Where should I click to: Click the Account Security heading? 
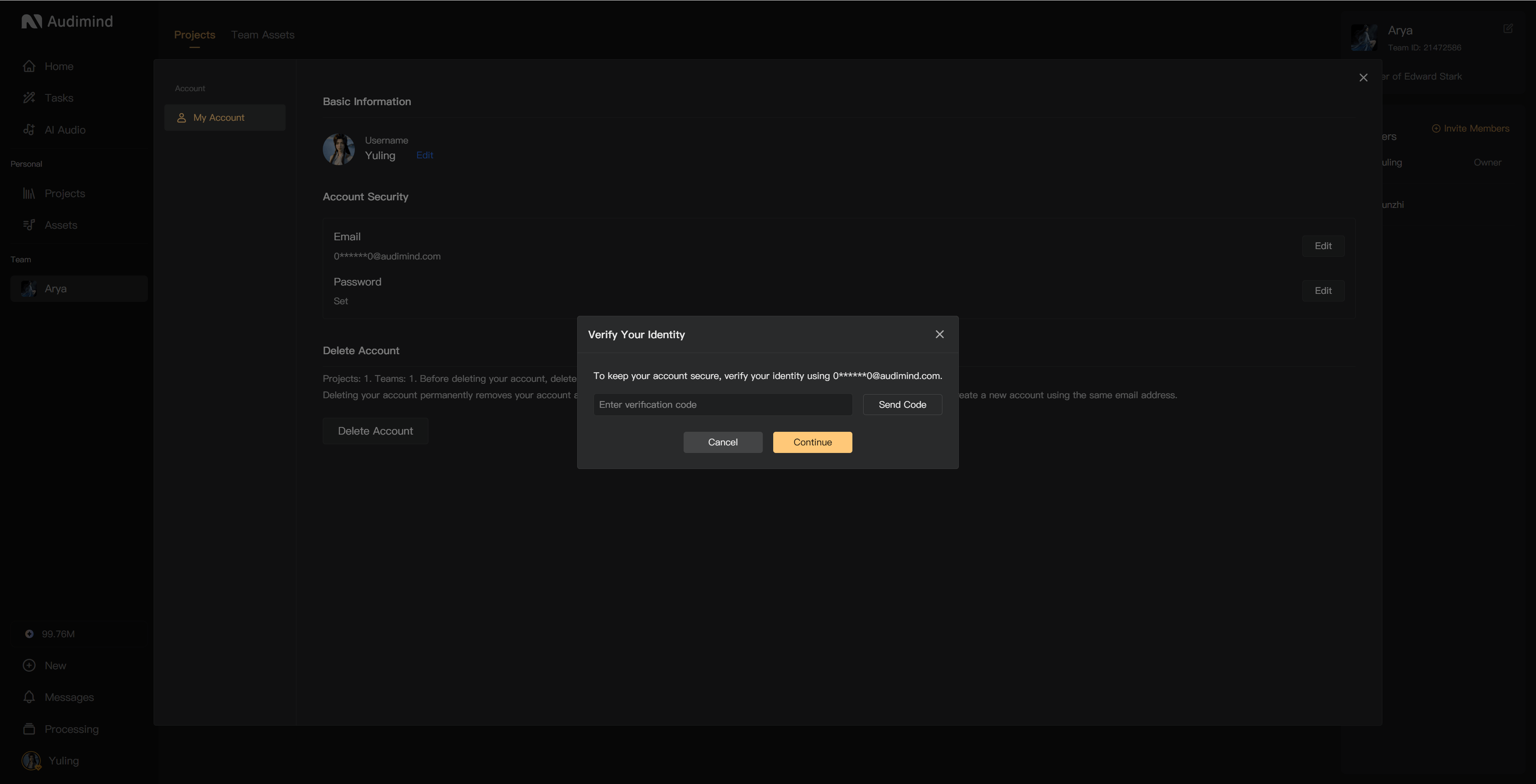366,197
